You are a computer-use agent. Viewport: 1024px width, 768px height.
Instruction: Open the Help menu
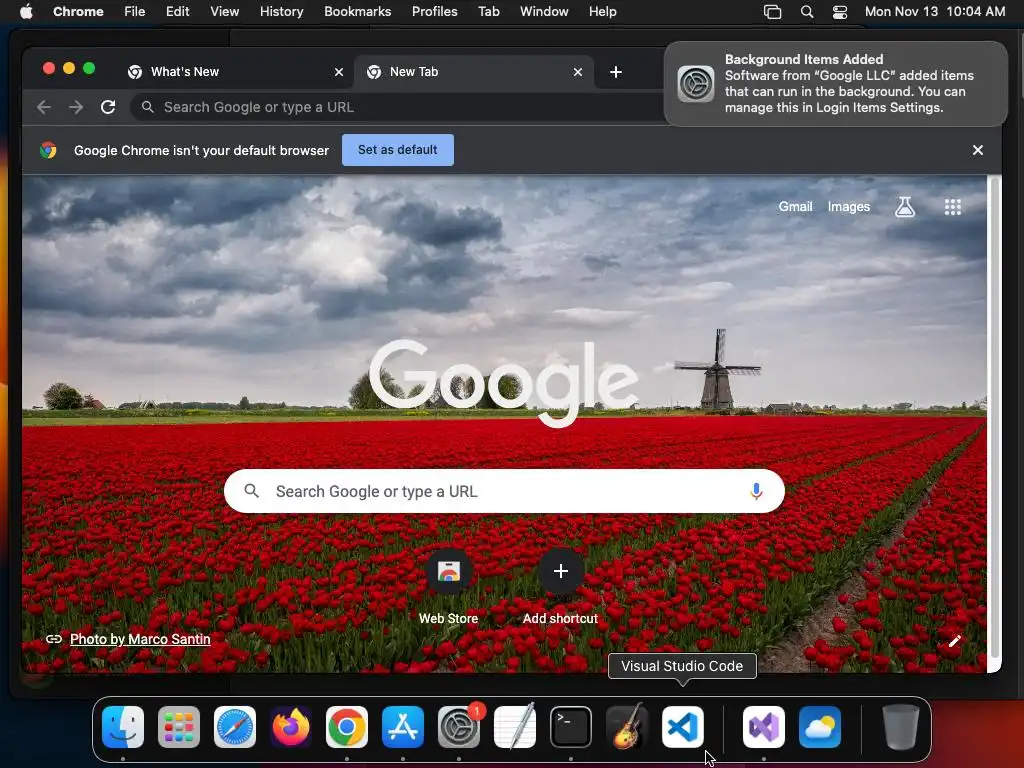point(602,12)
